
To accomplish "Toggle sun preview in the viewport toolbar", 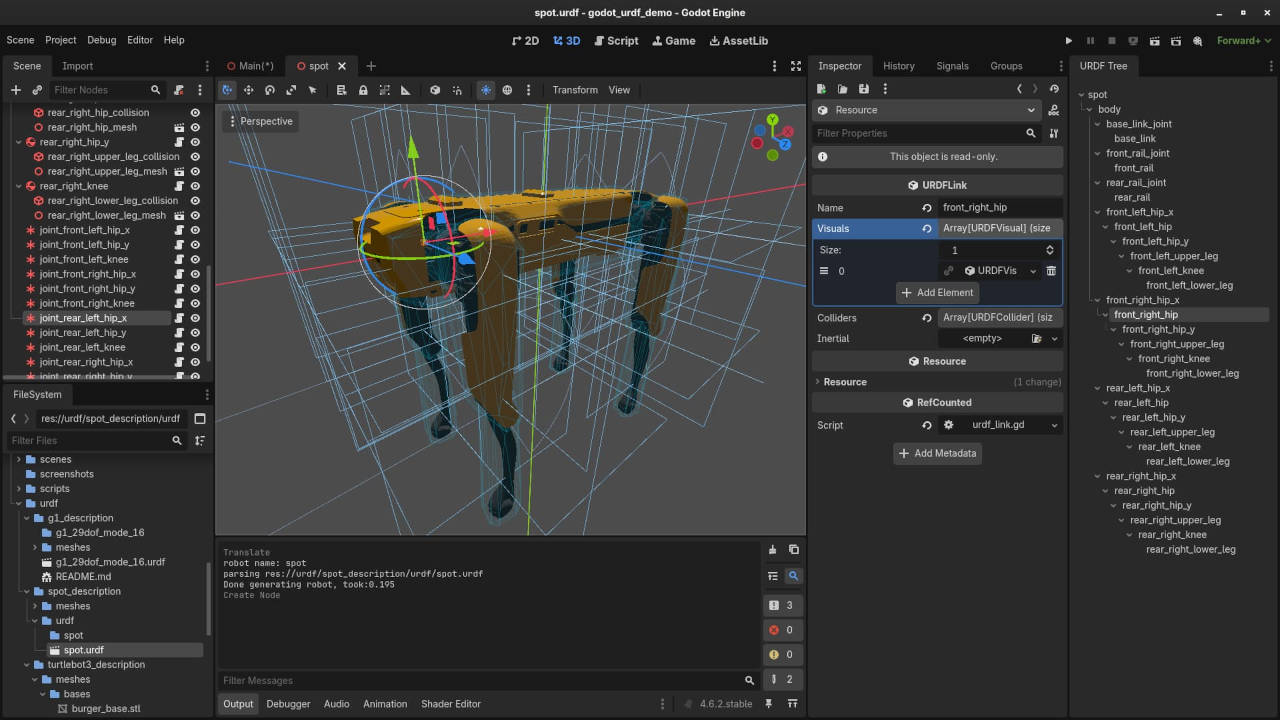I will 486,90.
